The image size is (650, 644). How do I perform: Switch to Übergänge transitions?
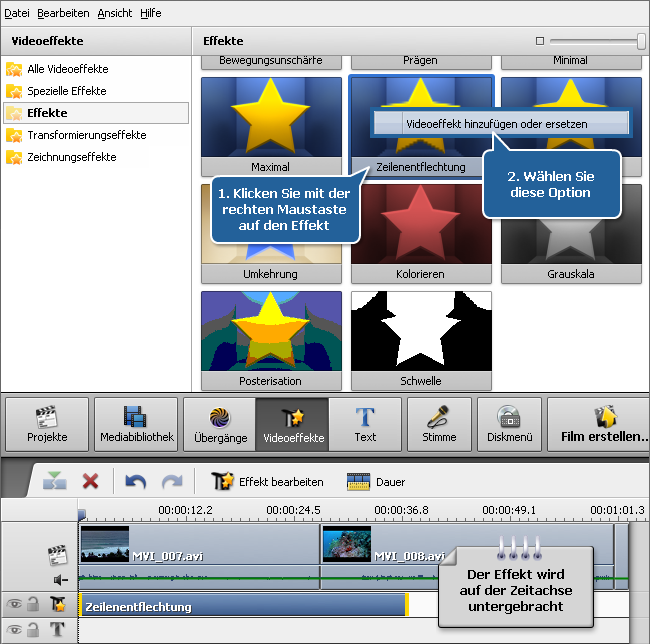(219, 425)
